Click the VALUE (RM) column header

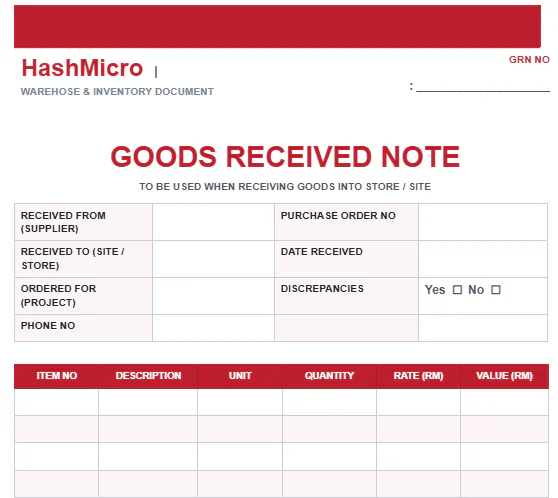coord(504,376)
